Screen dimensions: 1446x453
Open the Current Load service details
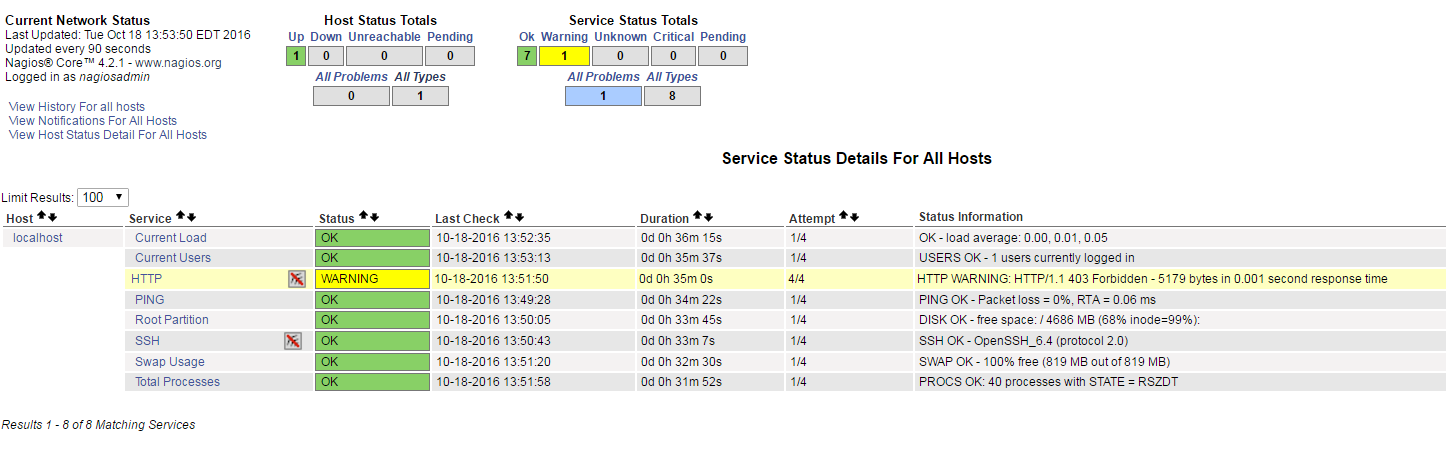(171, 238)
